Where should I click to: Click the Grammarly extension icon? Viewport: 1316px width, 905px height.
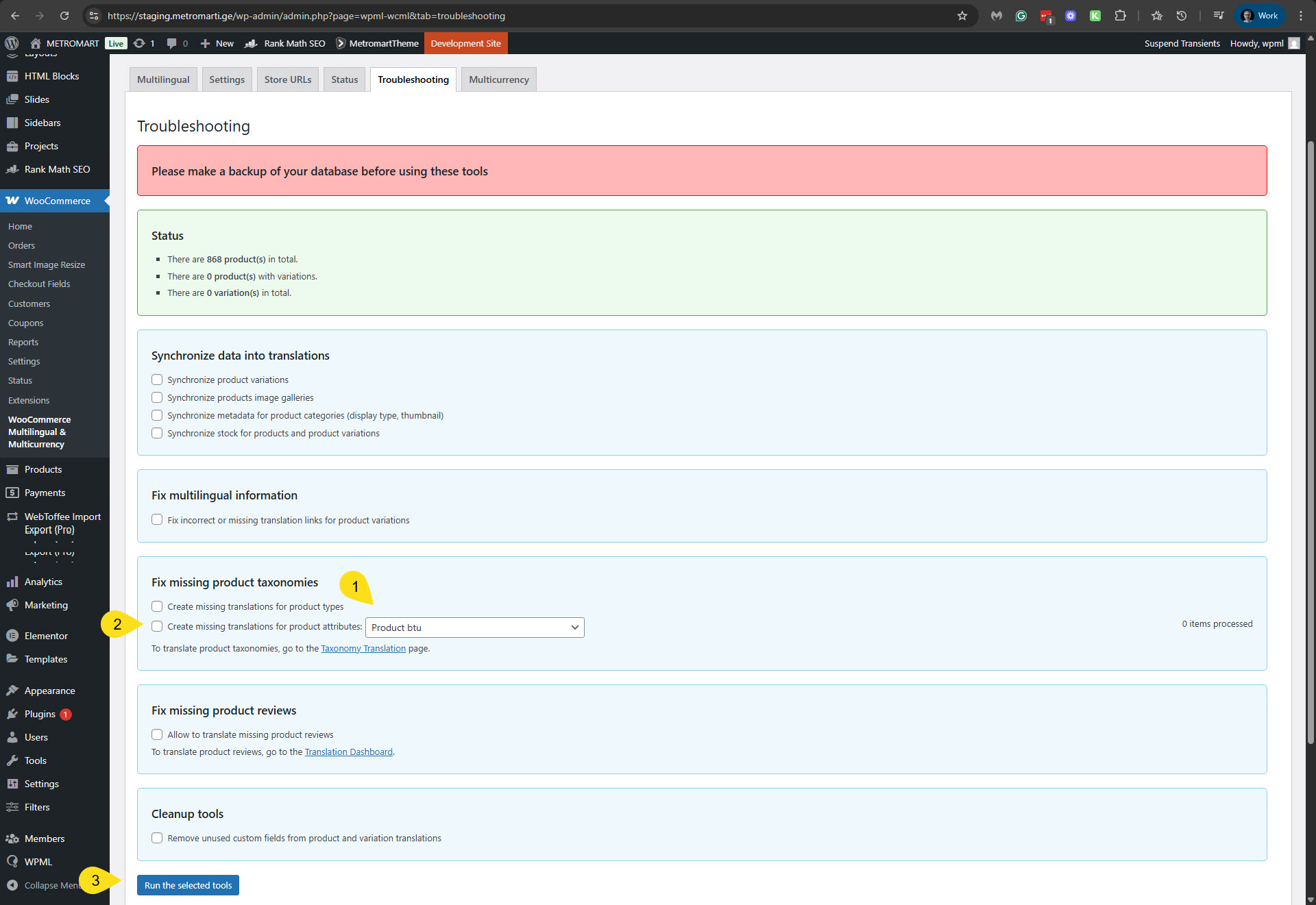coord(1021,16)
